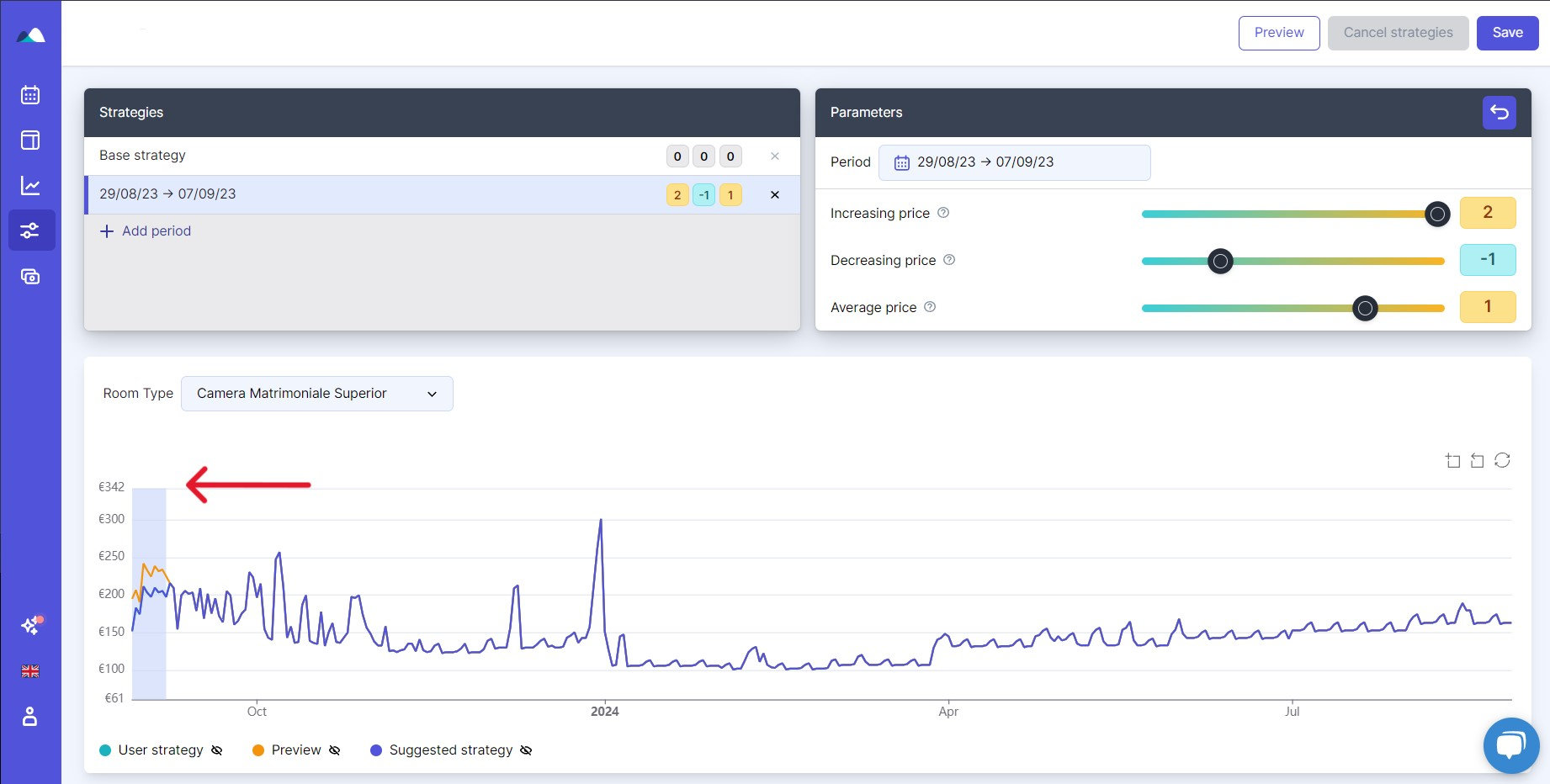Expand the Room Type dropdown
This screenshot has height=784, width=1550.
317,394
